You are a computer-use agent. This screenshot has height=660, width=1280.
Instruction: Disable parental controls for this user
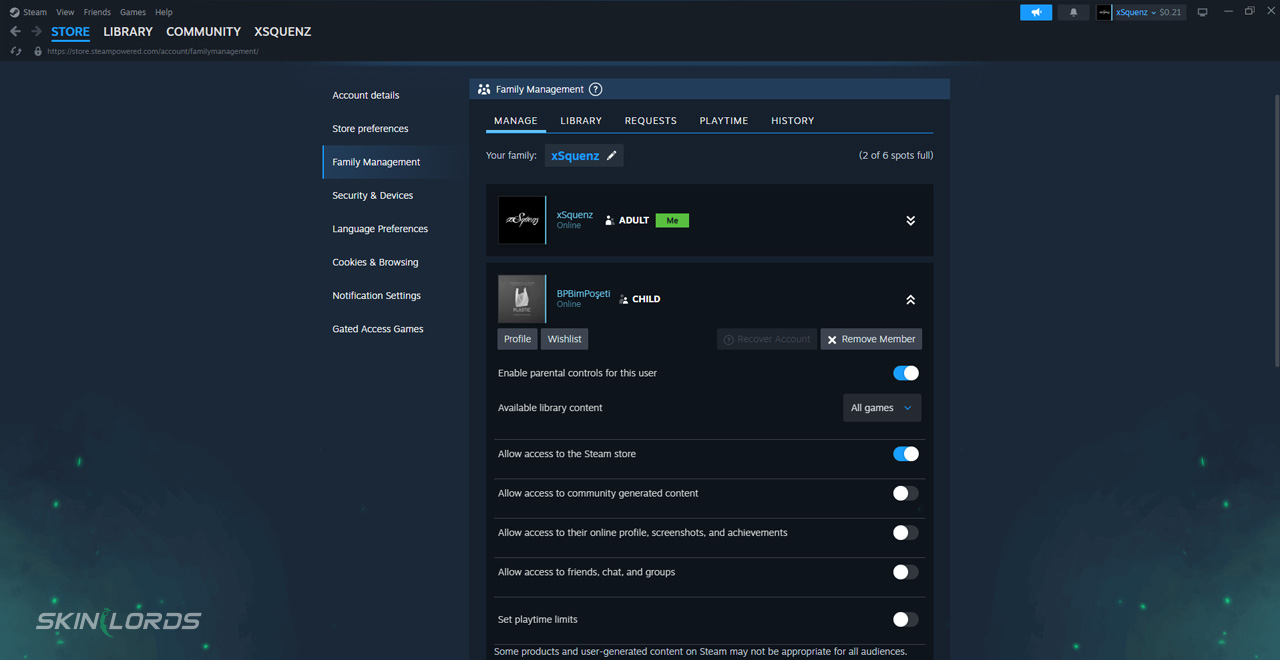click(x=906, y=373)
